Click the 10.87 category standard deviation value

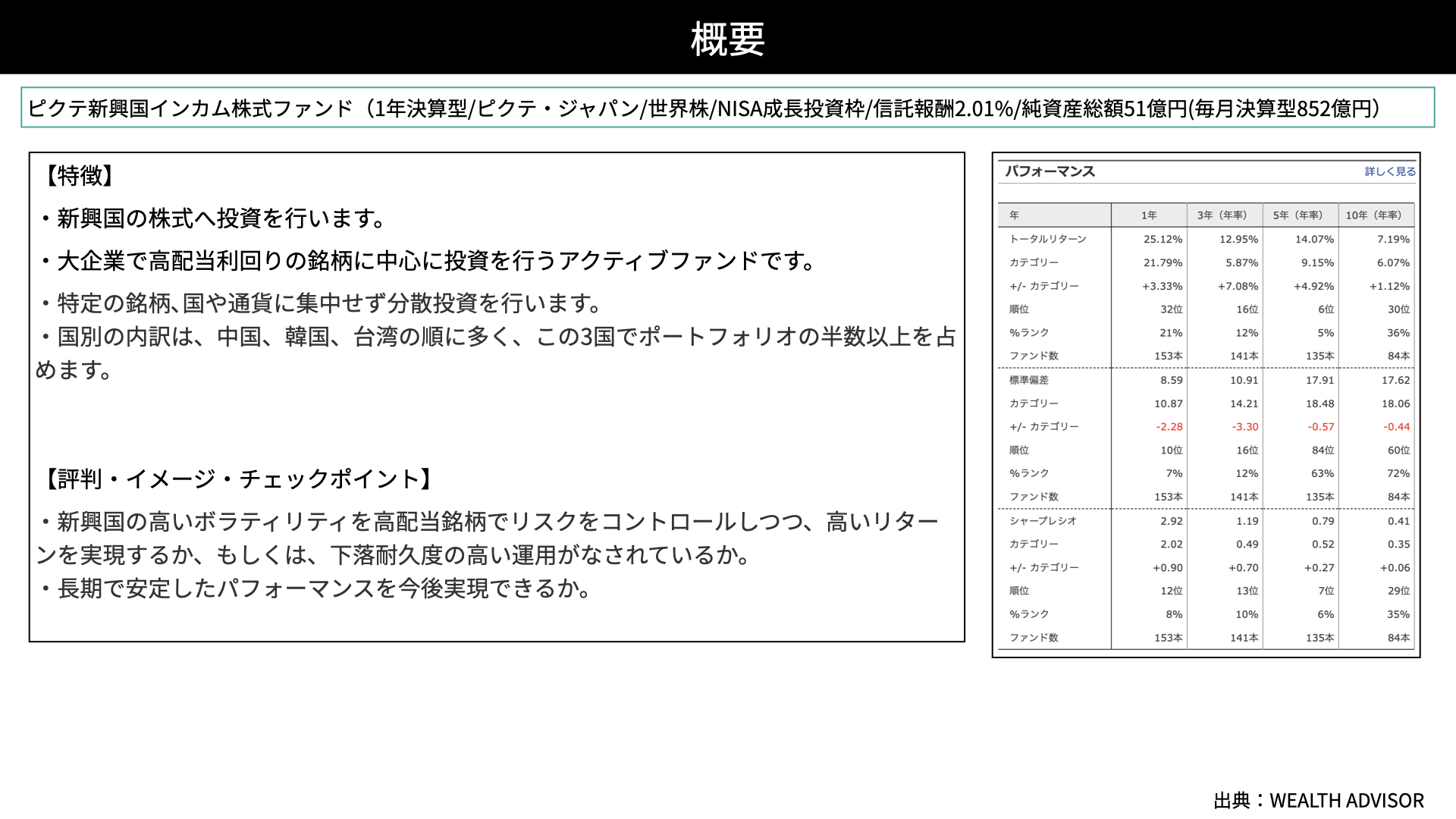(x=1169, y=403)
